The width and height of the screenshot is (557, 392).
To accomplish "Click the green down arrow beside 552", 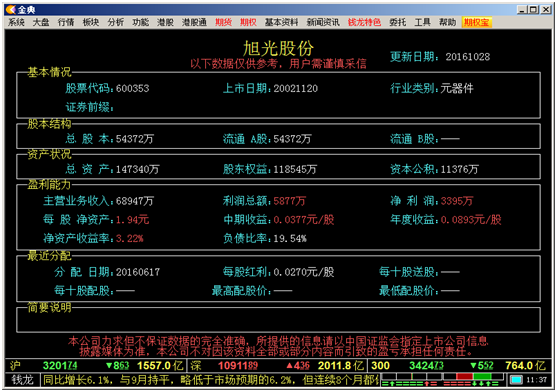I will point(474,365).
